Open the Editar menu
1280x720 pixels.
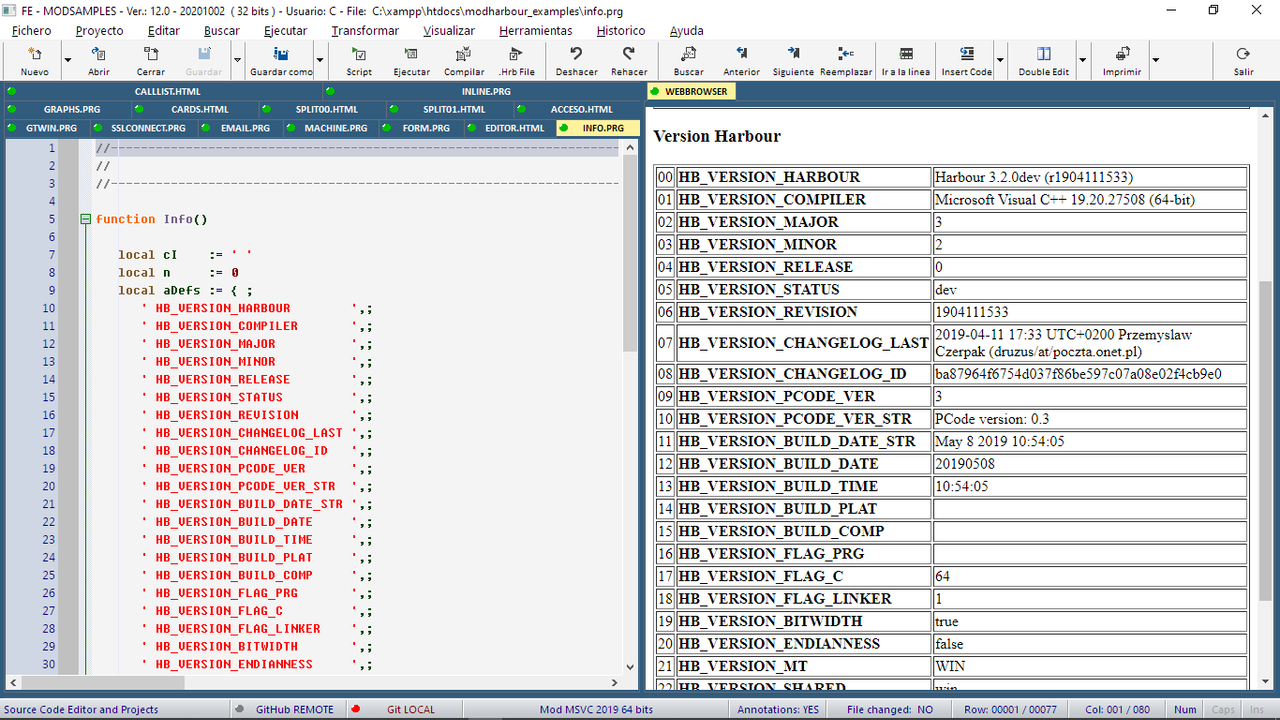point(164,31)
